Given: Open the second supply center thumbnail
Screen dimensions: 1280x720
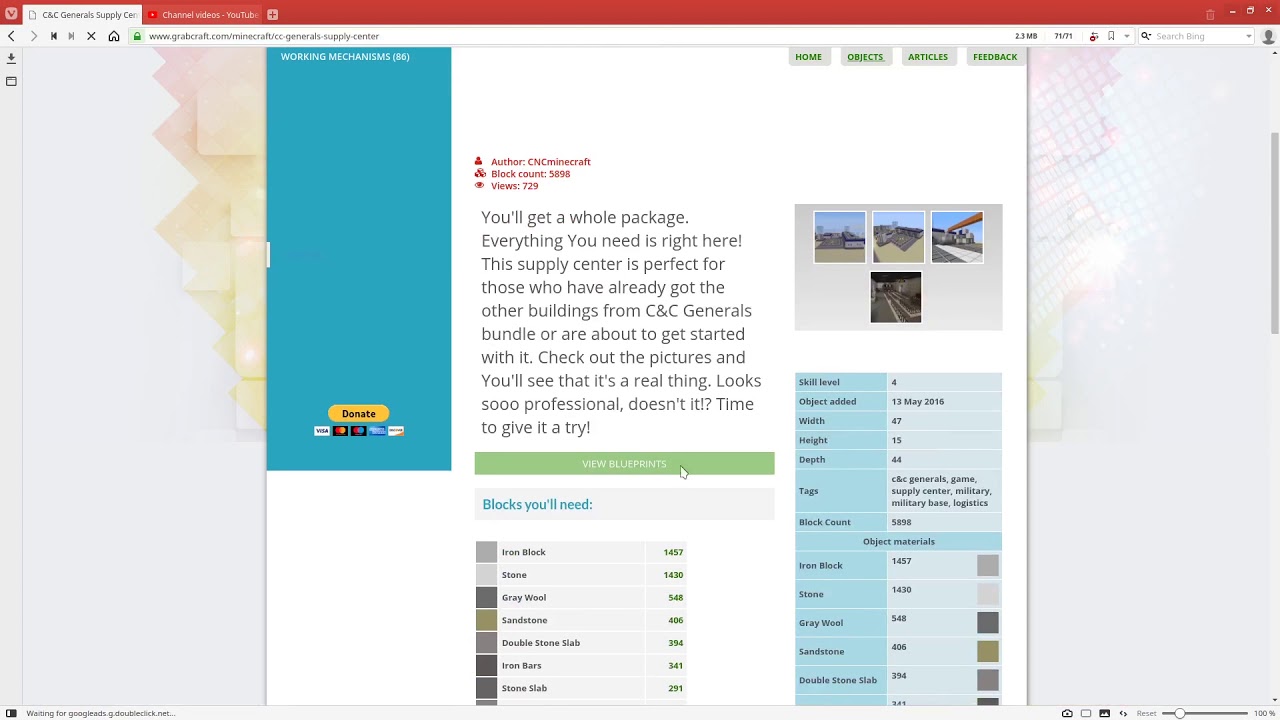Looking at the screenshot, I should [898, 237].
